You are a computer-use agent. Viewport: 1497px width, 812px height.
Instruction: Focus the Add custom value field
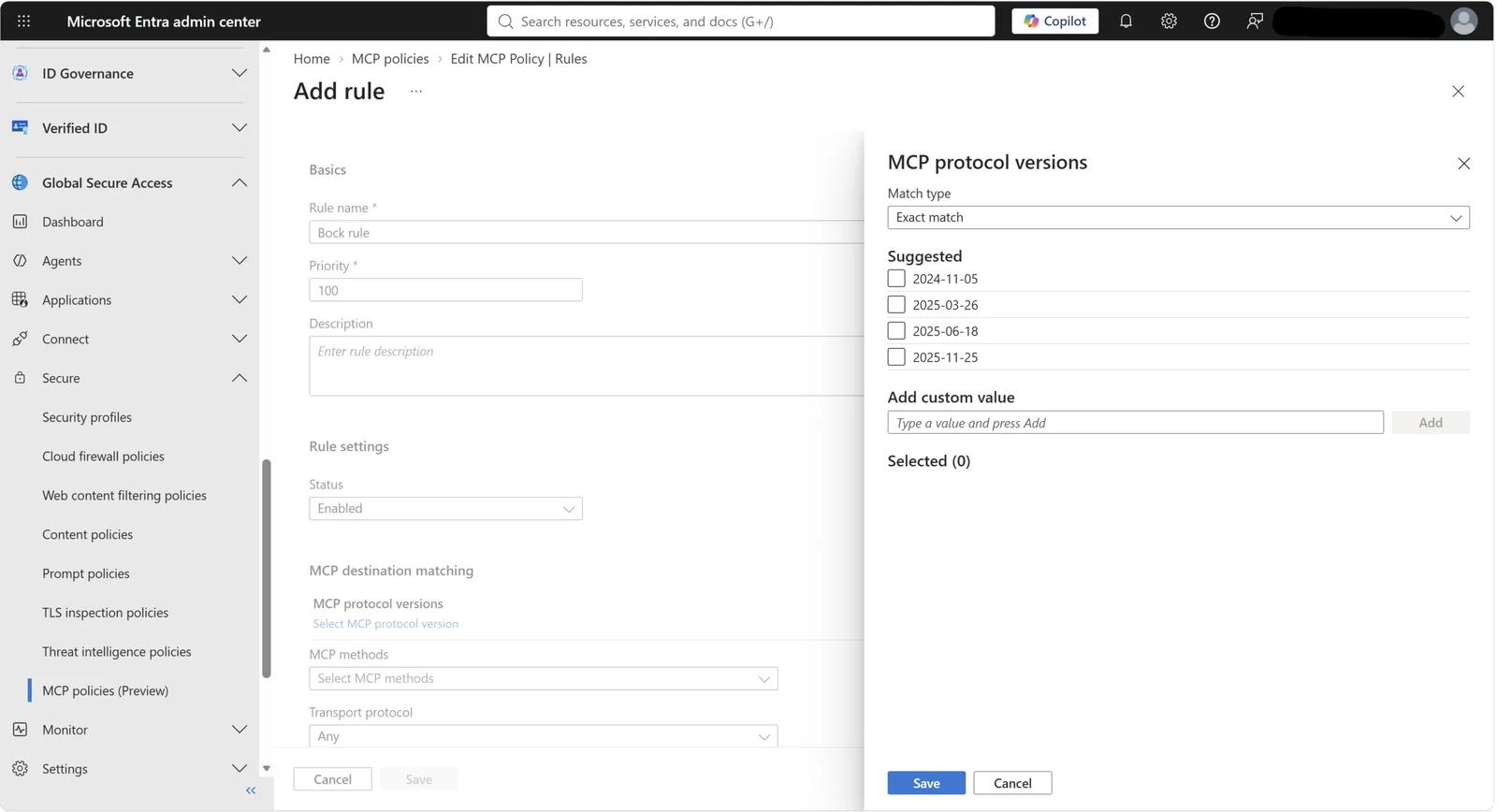coord(1135,423)
